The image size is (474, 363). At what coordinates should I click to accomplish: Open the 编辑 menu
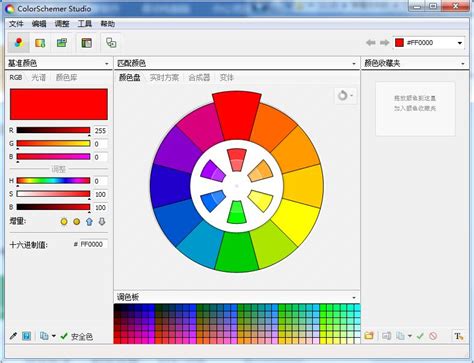(x=39, y=24)
